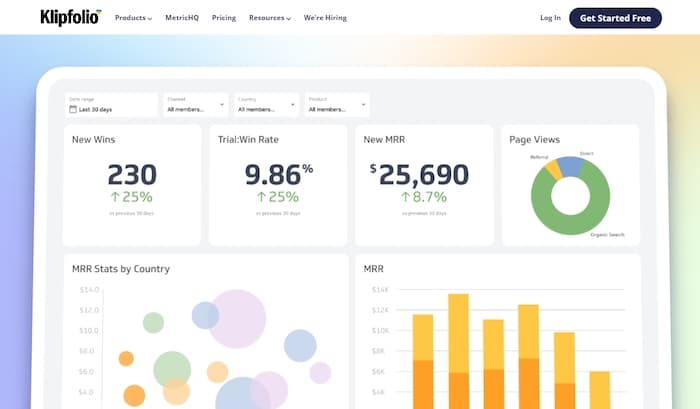Open the Channel filter dropdown

[196, 105]
